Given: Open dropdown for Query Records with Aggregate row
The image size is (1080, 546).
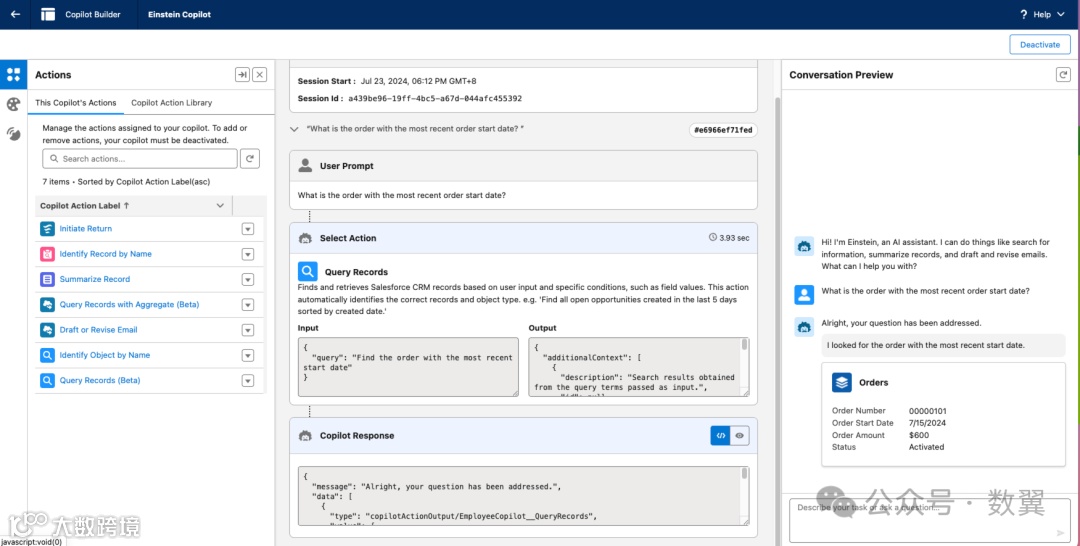Looking at the screenshot, I should tap(248, 304).
